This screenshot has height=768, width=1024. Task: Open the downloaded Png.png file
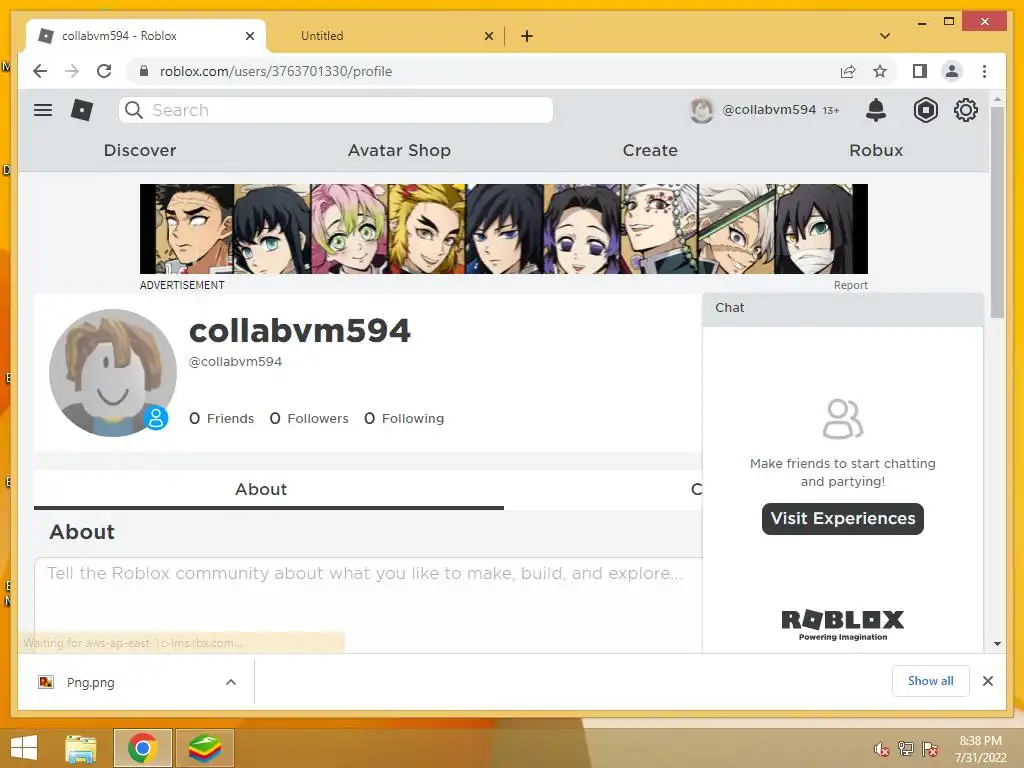tap(90, 682)
